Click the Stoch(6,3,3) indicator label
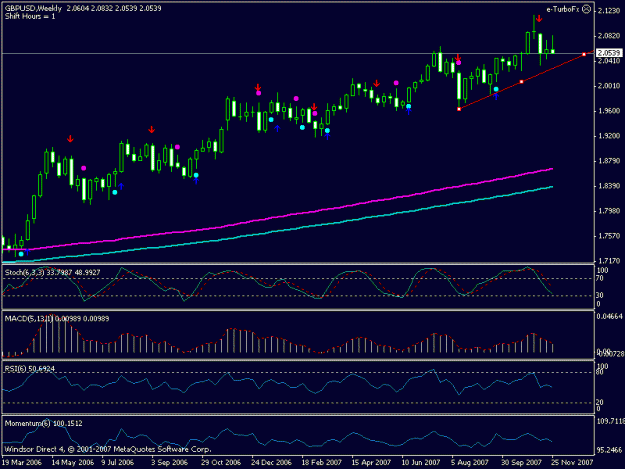625x469 pixels. point(52,273)
